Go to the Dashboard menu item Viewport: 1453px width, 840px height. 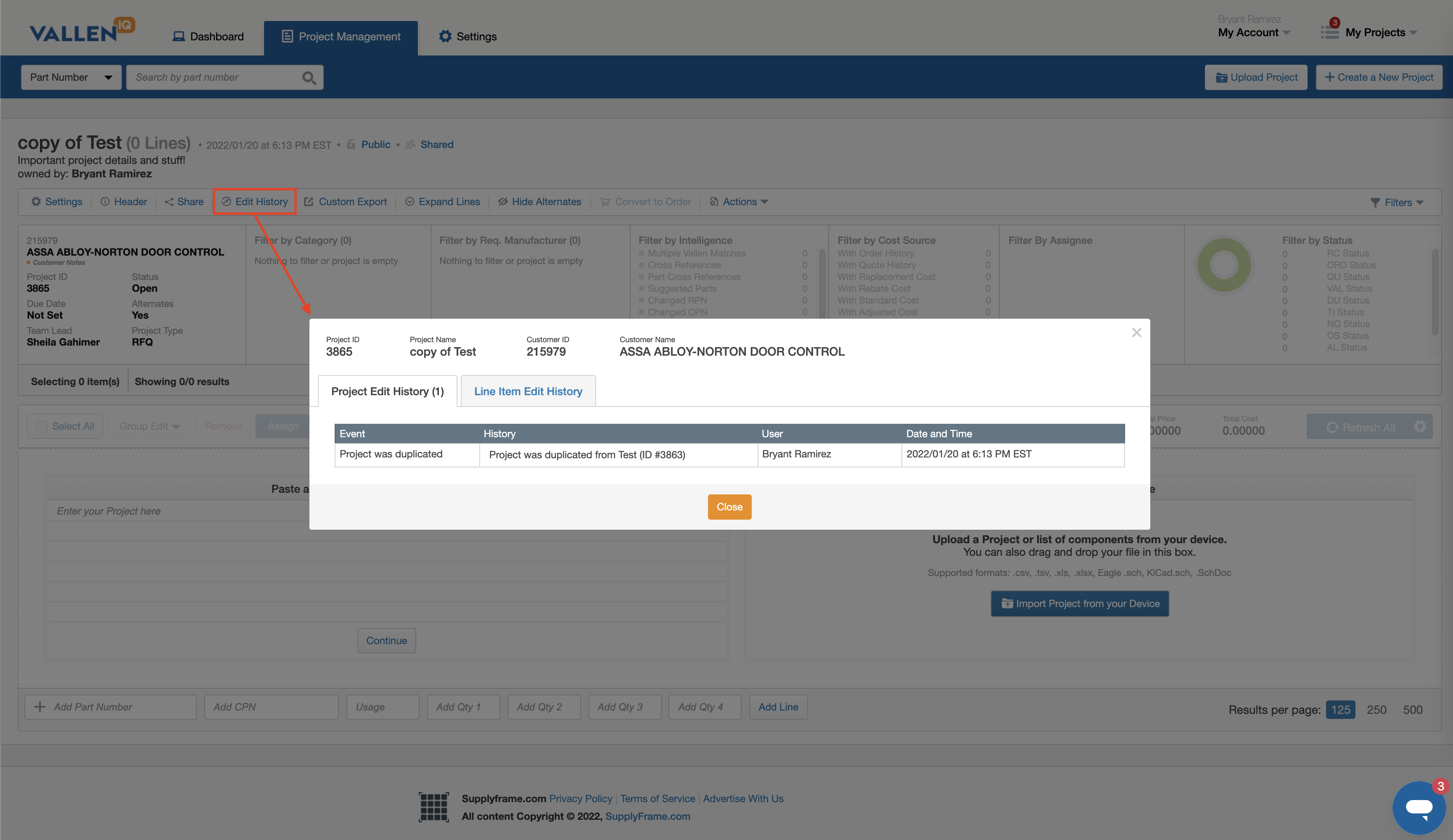point(208,36)
